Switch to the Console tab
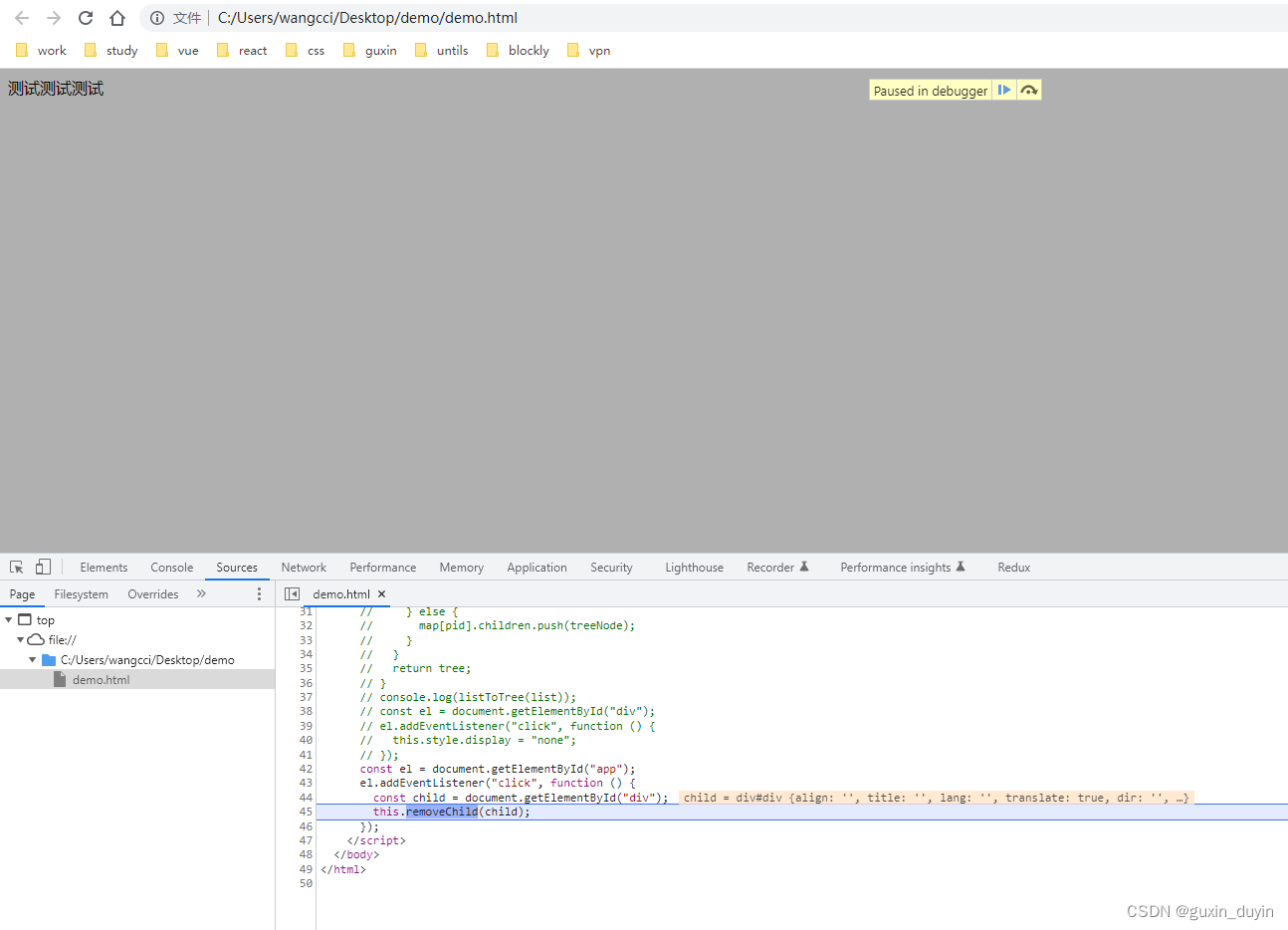Image resolution: width=1288 pixels, height=930 pixels. [172, 568]
